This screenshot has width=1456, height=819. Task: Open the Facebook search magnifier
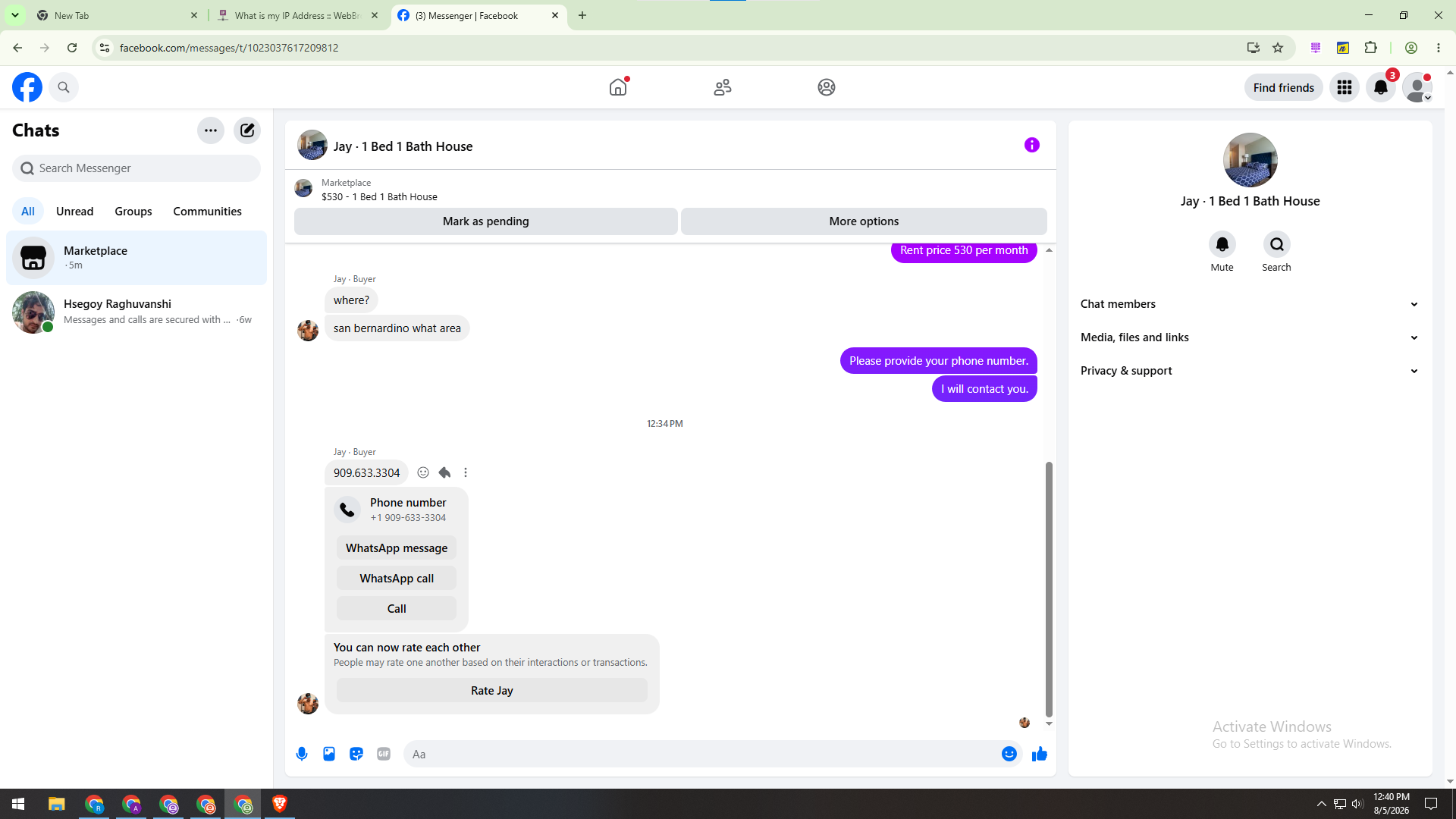click(x=64, y=87)
